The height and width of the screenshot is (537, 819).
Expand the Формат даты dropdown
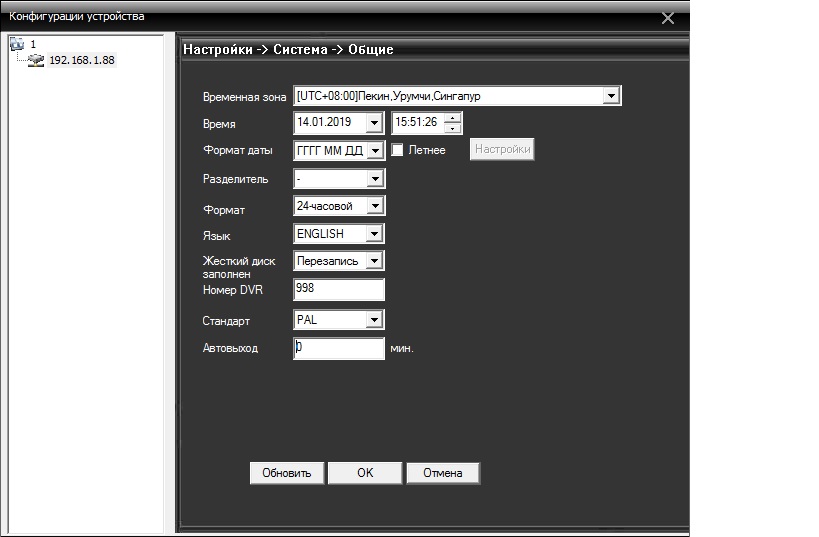[x=375, y=150]
